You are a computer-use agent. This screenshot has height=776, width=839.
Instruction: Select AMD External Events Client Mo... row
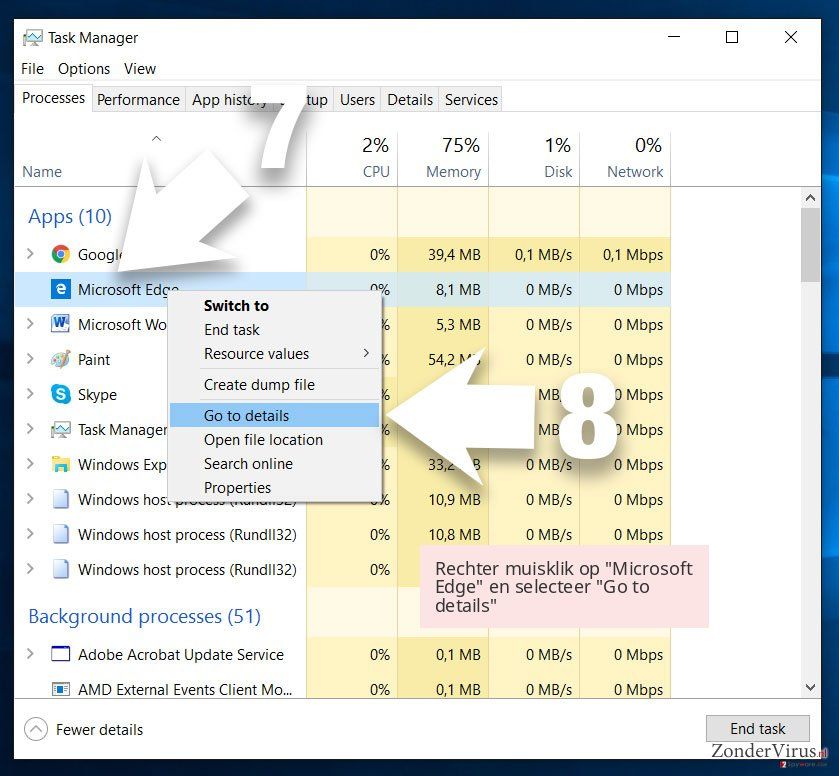[x=342, y=689]
